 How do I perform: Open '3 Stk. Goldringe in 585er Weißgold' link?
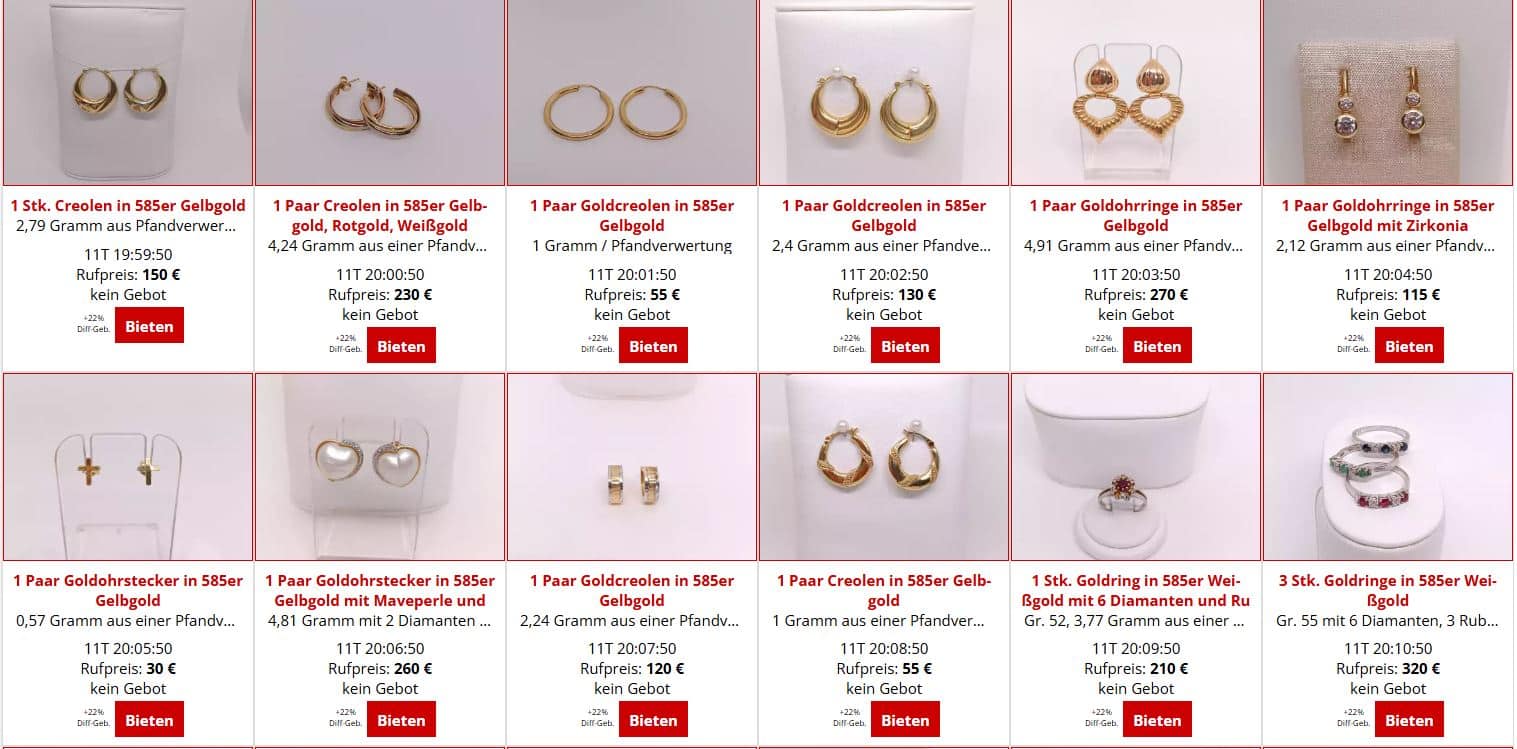1388,590
